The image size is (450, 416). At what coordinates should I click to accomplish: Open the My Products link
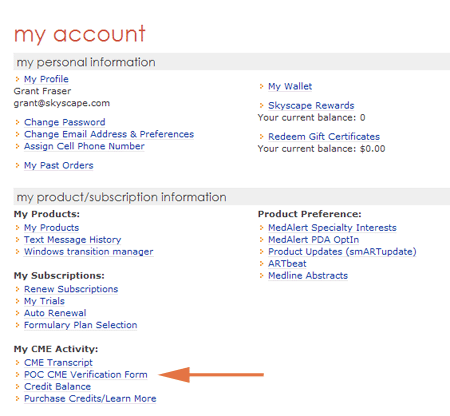coord(51,228)
